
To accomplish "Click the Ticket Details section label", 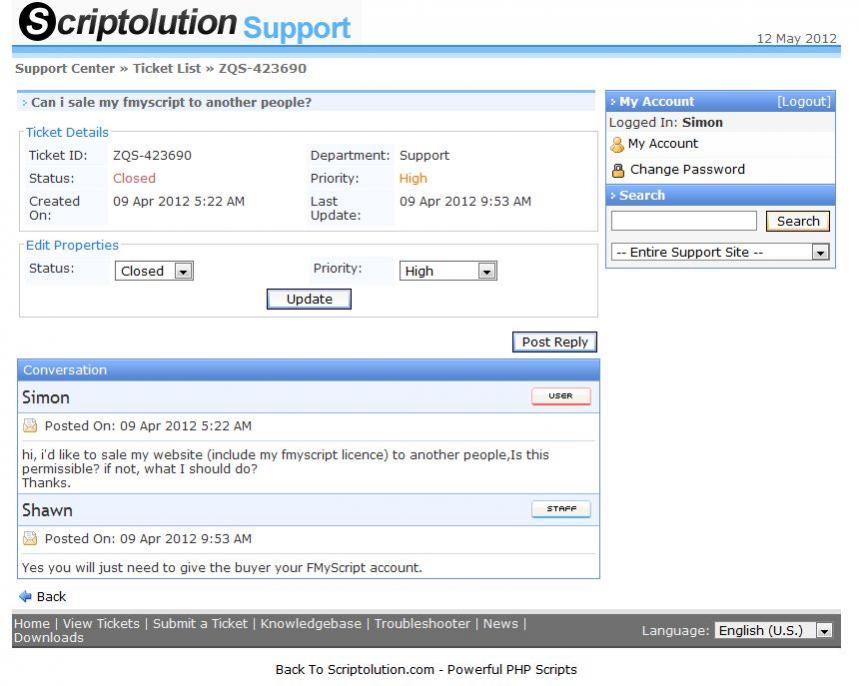I will 67,133.
